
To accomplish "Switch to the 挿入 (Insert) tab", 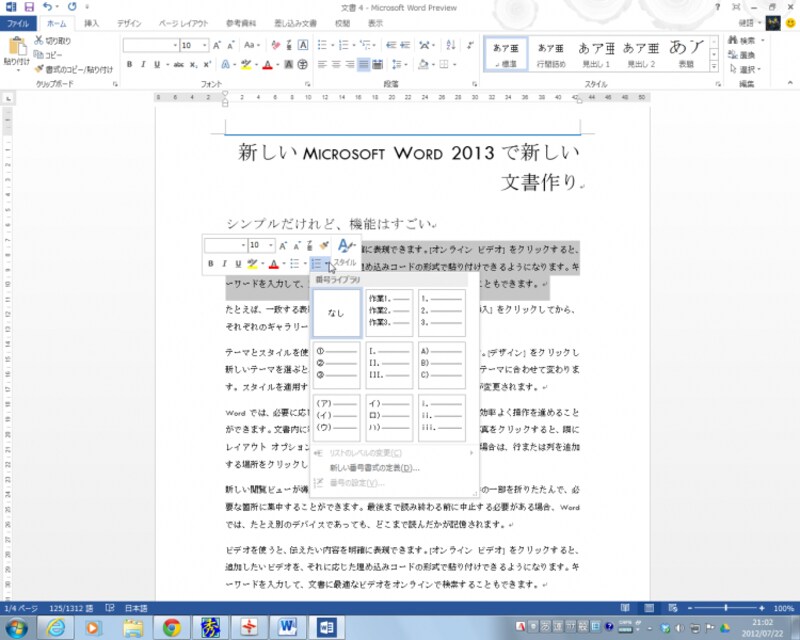I will pyautogui.click(x=91, y=22).
